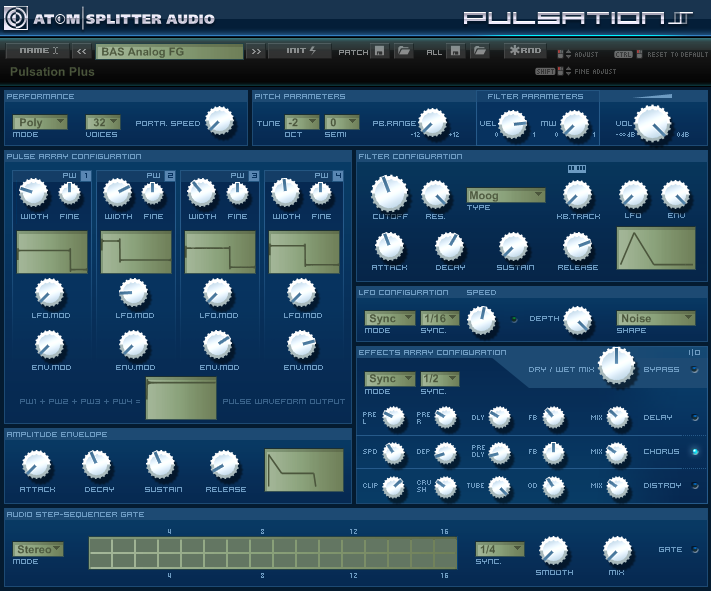
Task: Click the PW3 pulse waveform display
Action: point(220,252)
